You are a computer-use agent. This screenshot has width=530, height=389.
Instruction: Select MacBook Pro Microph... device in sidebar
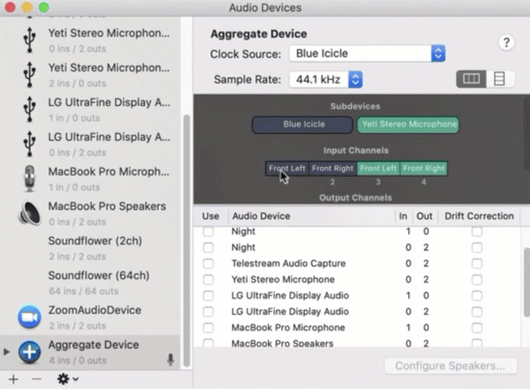click(91, 179)
